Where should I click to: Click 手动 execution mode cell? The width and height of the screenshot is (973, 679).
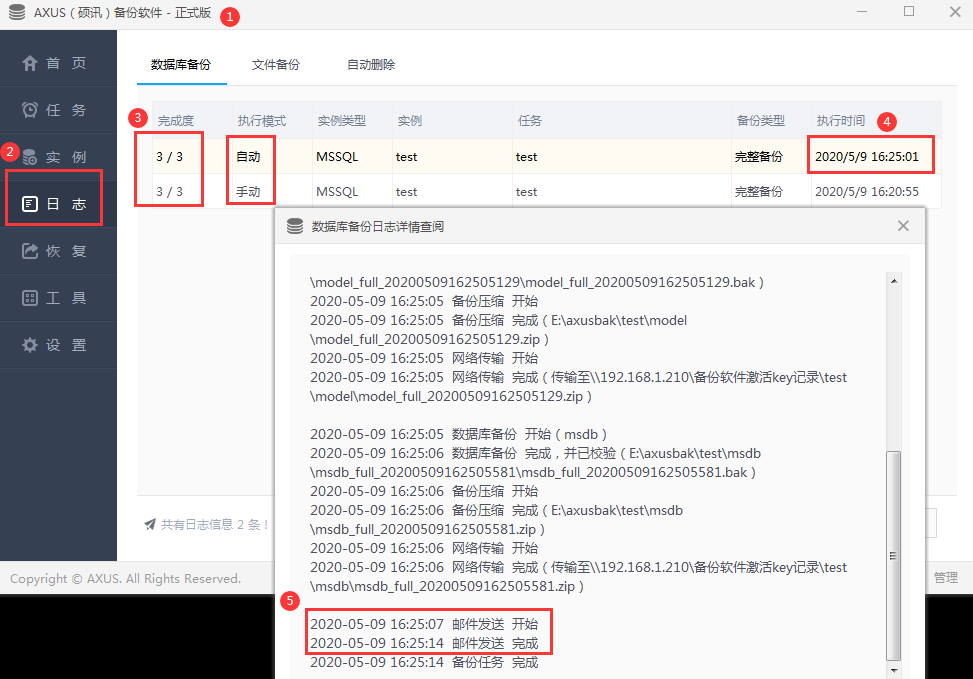pyautogui.click(x=248, y=191)
